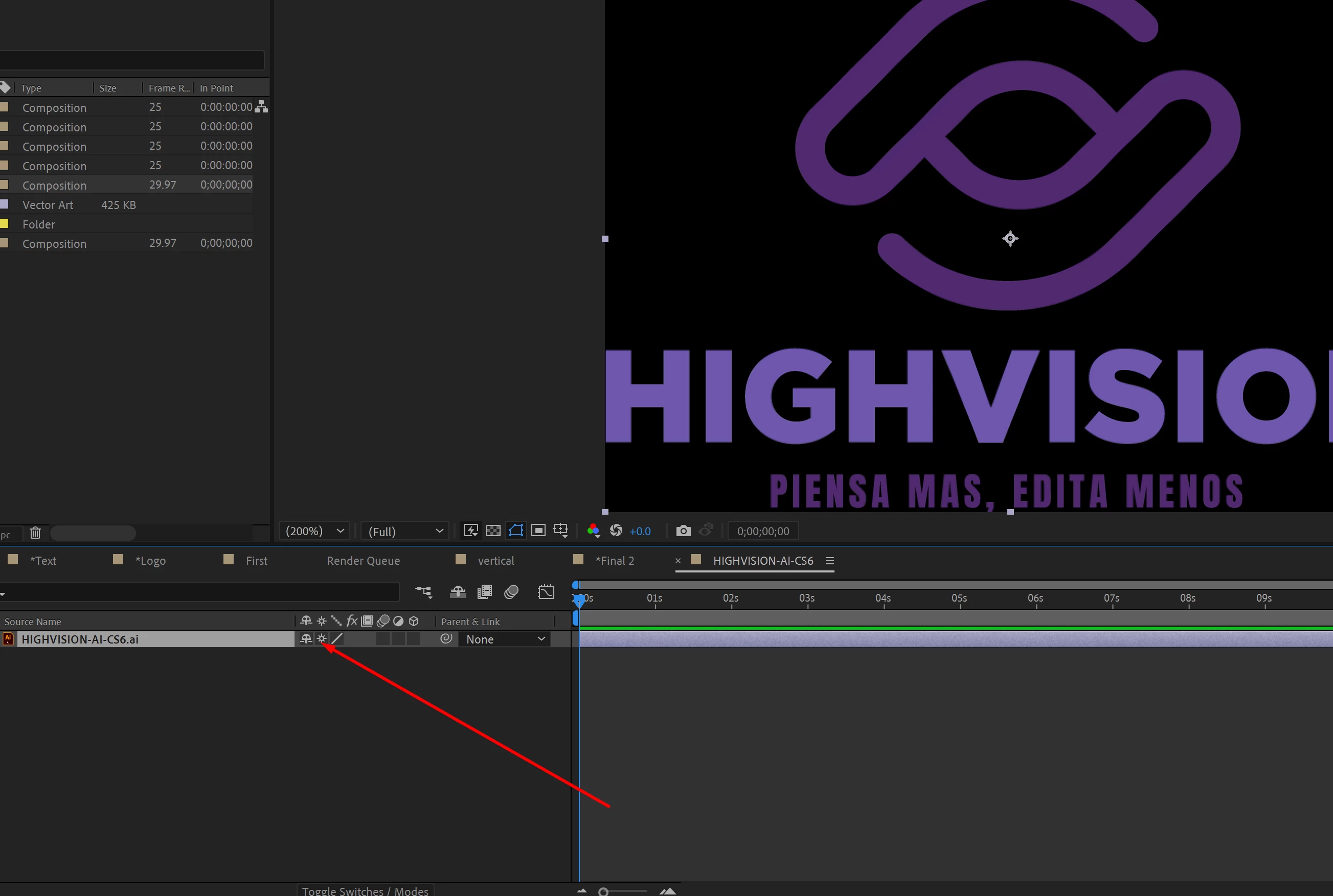The width and height of the screenshot is (1333, 896).
Task: Click the Toggle Switches / Modes button
Action: pyautogui.click(x=365, y=890)
